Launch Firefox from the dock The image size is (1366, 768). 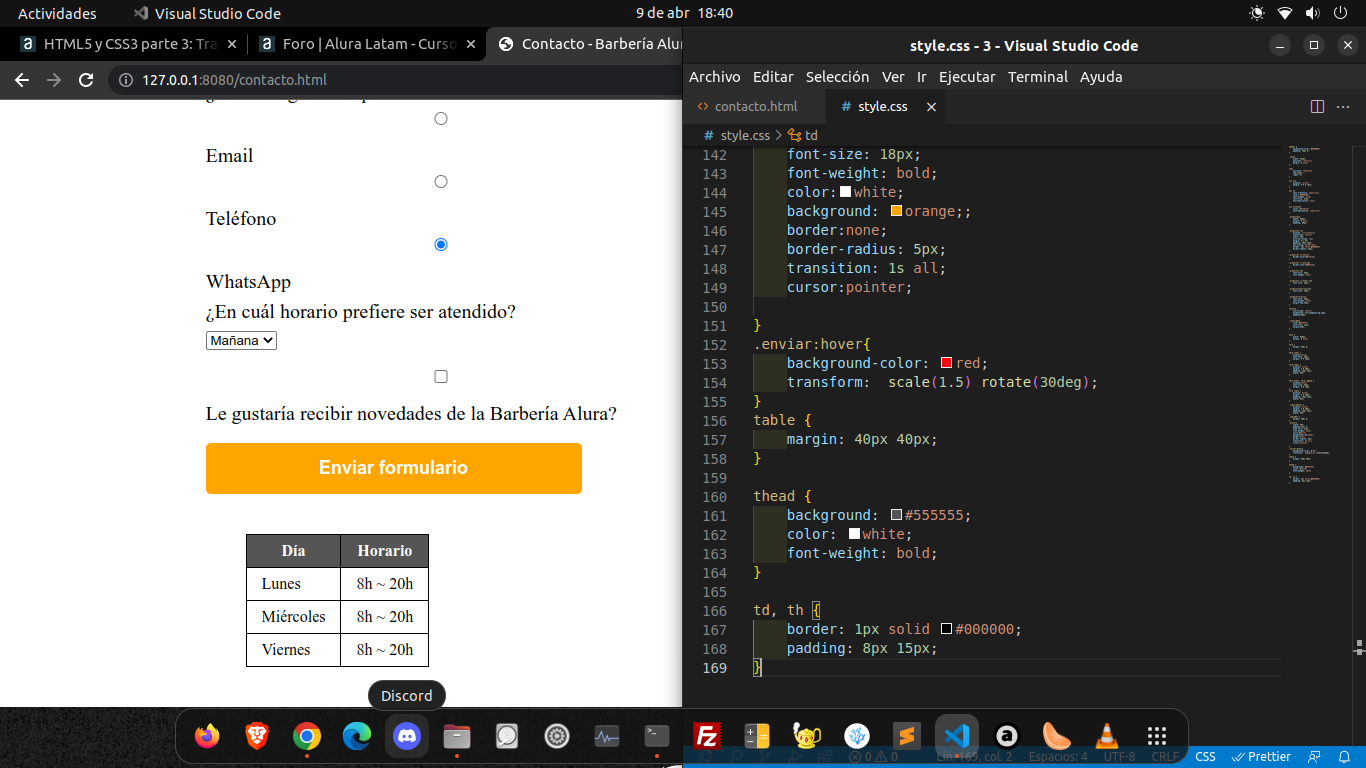pyautogui.click(x=207, y=736)
